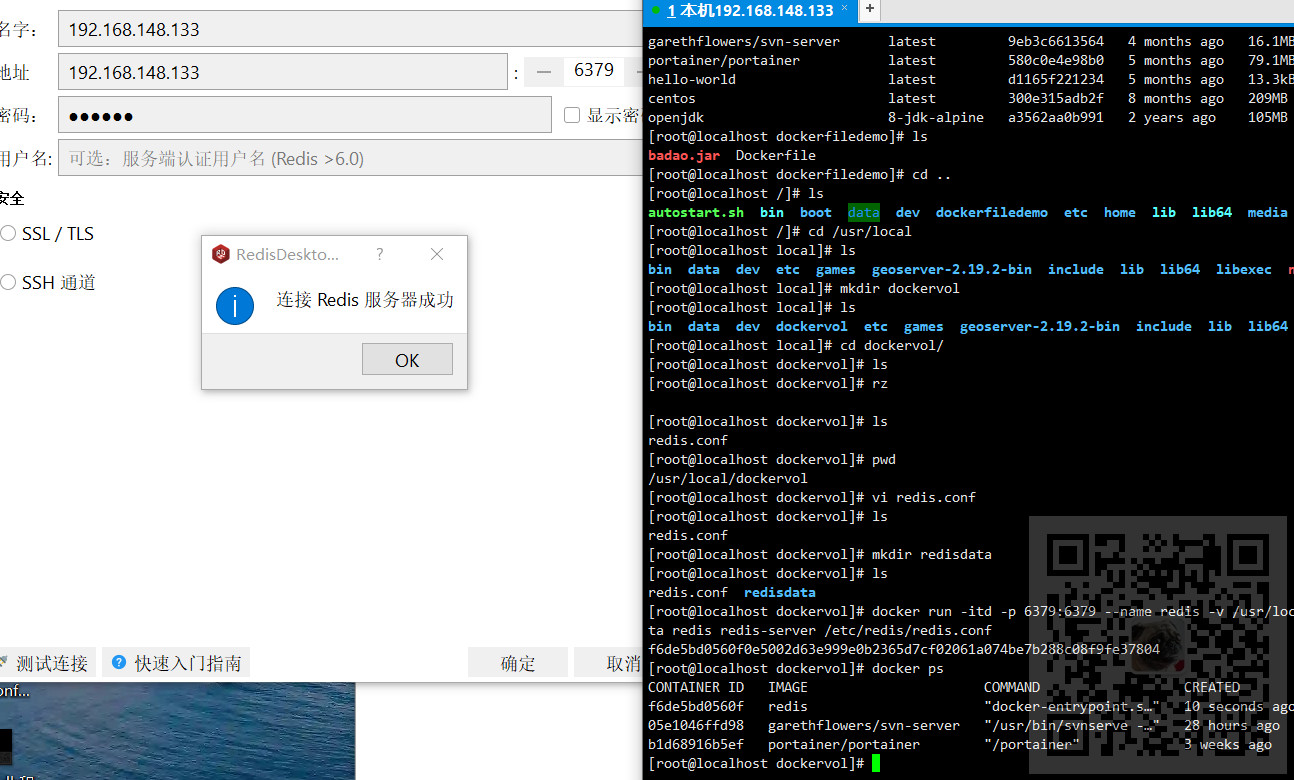Viewport: 1294px width, 780px height.
Task: Click the highlighted 'data' directory in terminal listing
Action: tap(864, 212)
